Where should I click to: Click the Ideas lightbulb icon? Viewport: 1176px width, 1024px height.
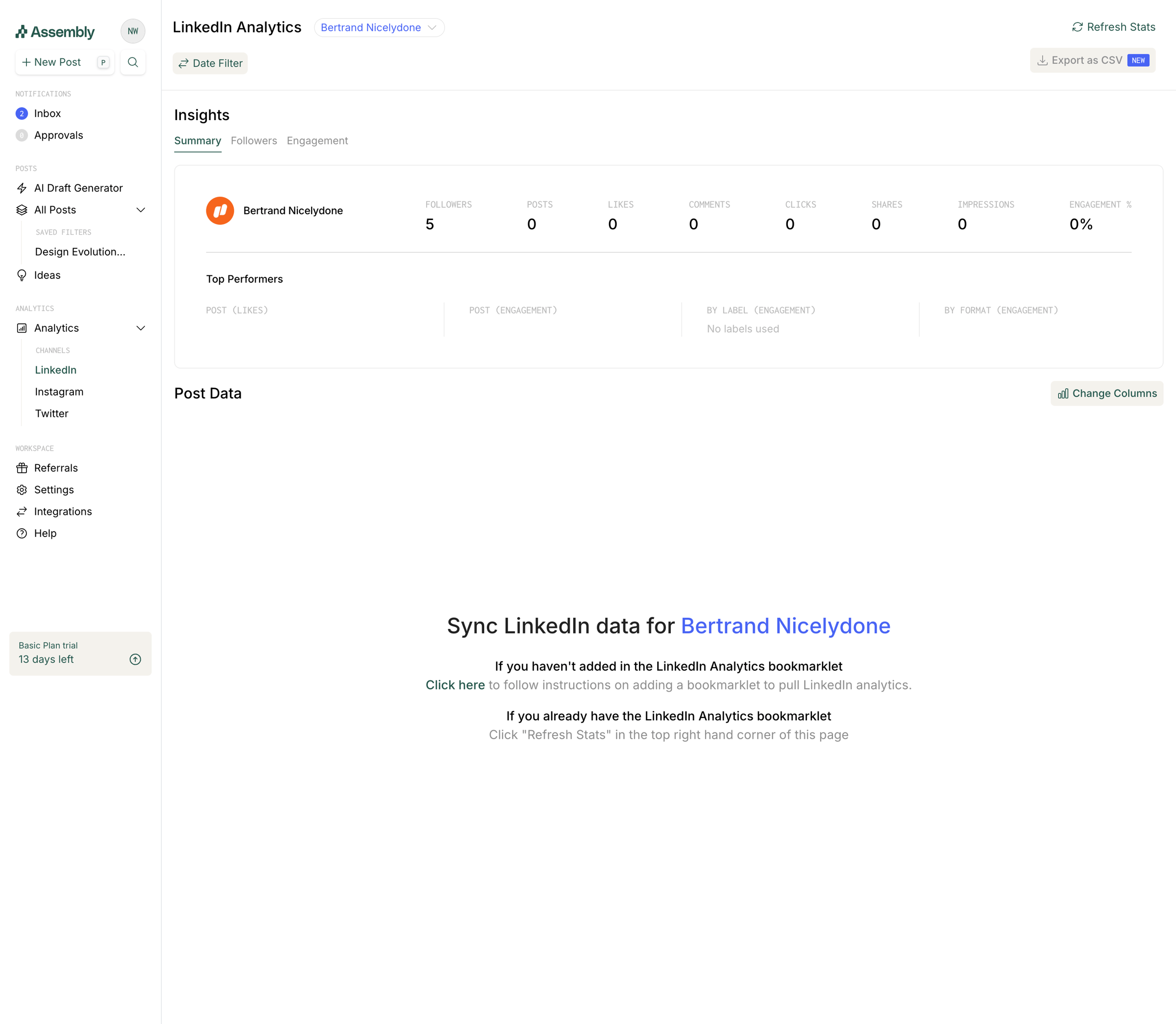[22, 275]
